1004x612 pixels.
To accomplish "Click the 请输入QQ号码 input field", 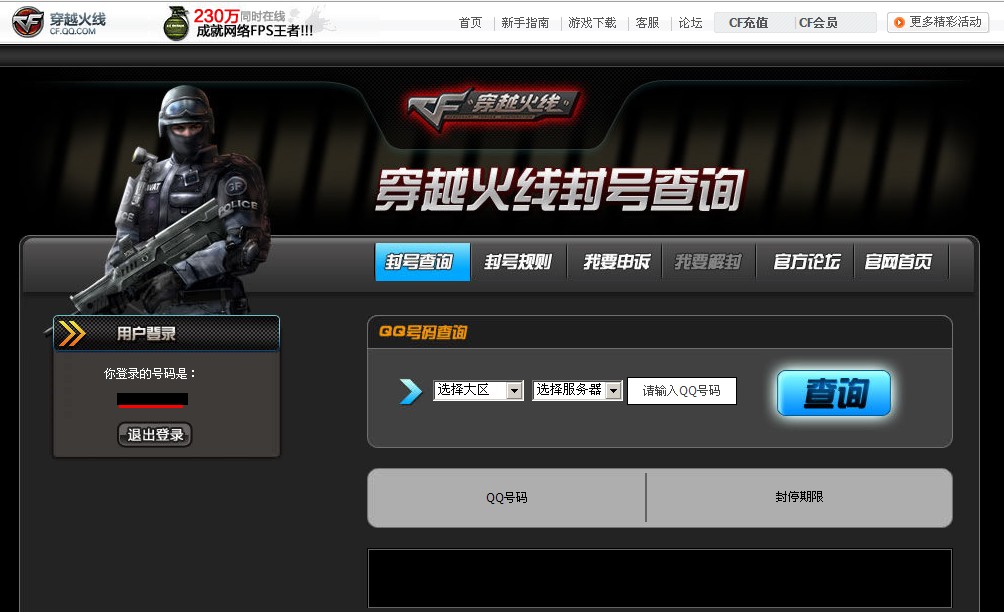I will 682,391.
